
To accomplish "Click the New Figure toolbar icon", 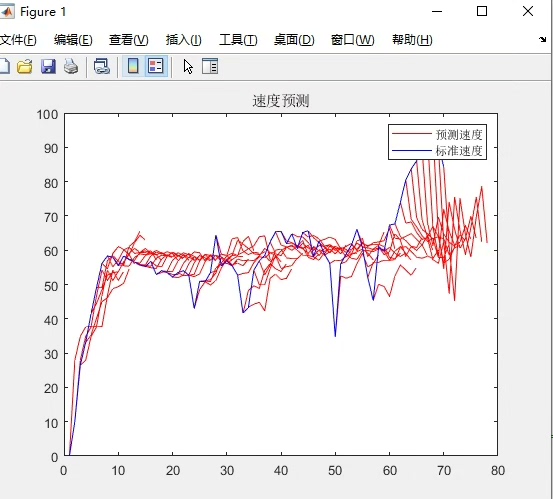I will [x=4, y=66].
